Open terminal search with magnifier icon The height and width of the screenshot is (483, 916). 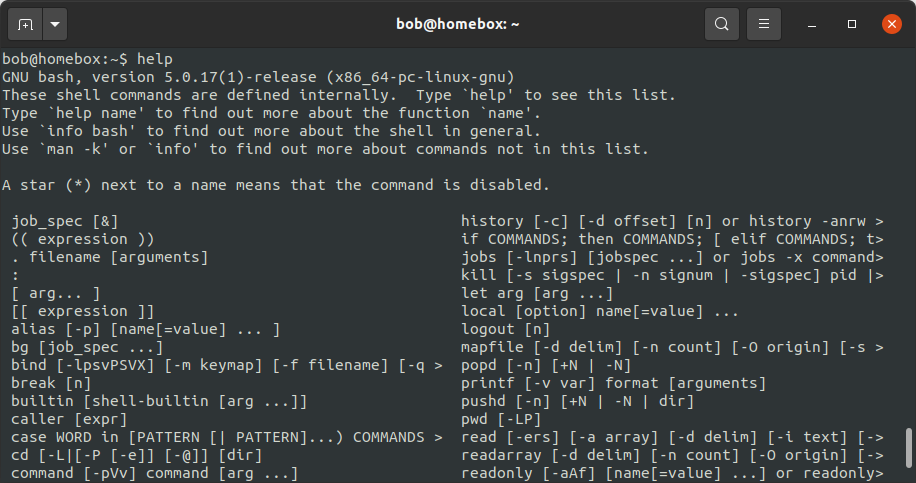pyautogui.click(x=722, y=23)
